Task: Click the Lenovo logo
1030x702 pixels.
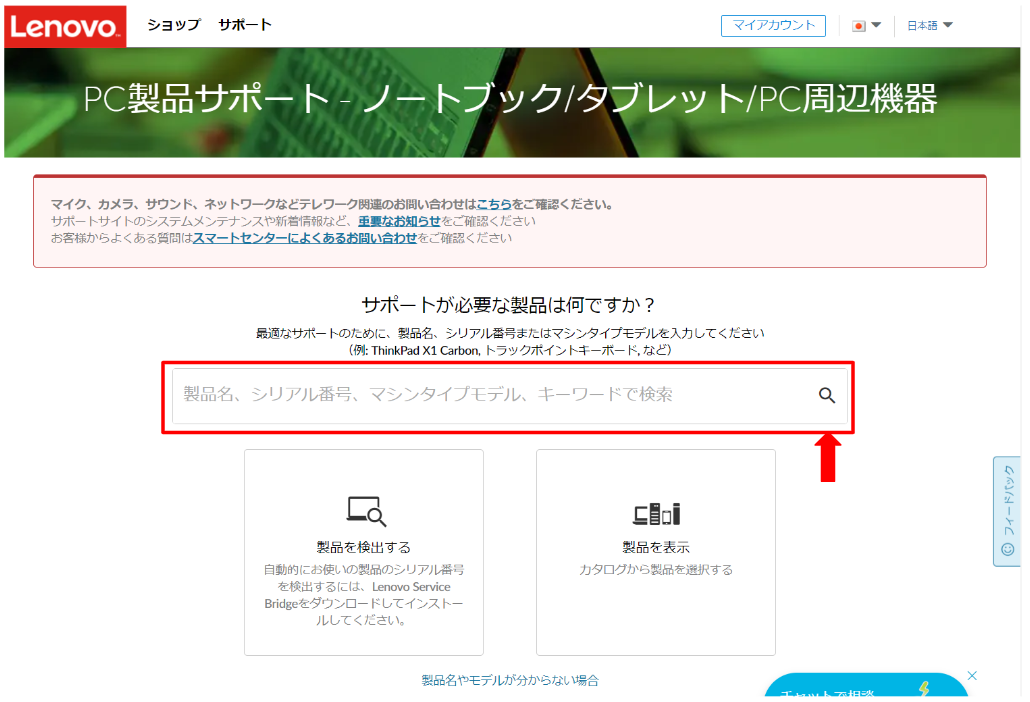Action: click(x=64, y=26)
